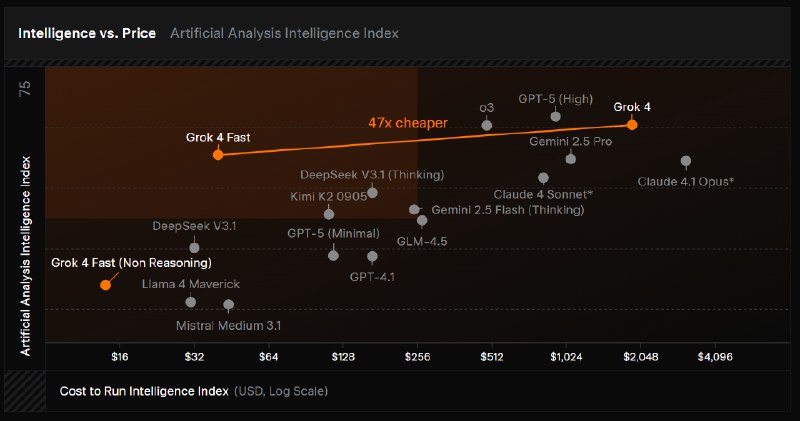Click the Artificial Analysis Intelligence Index subtitle
This screenshot has width=800, height=421.
click(284, 33)
